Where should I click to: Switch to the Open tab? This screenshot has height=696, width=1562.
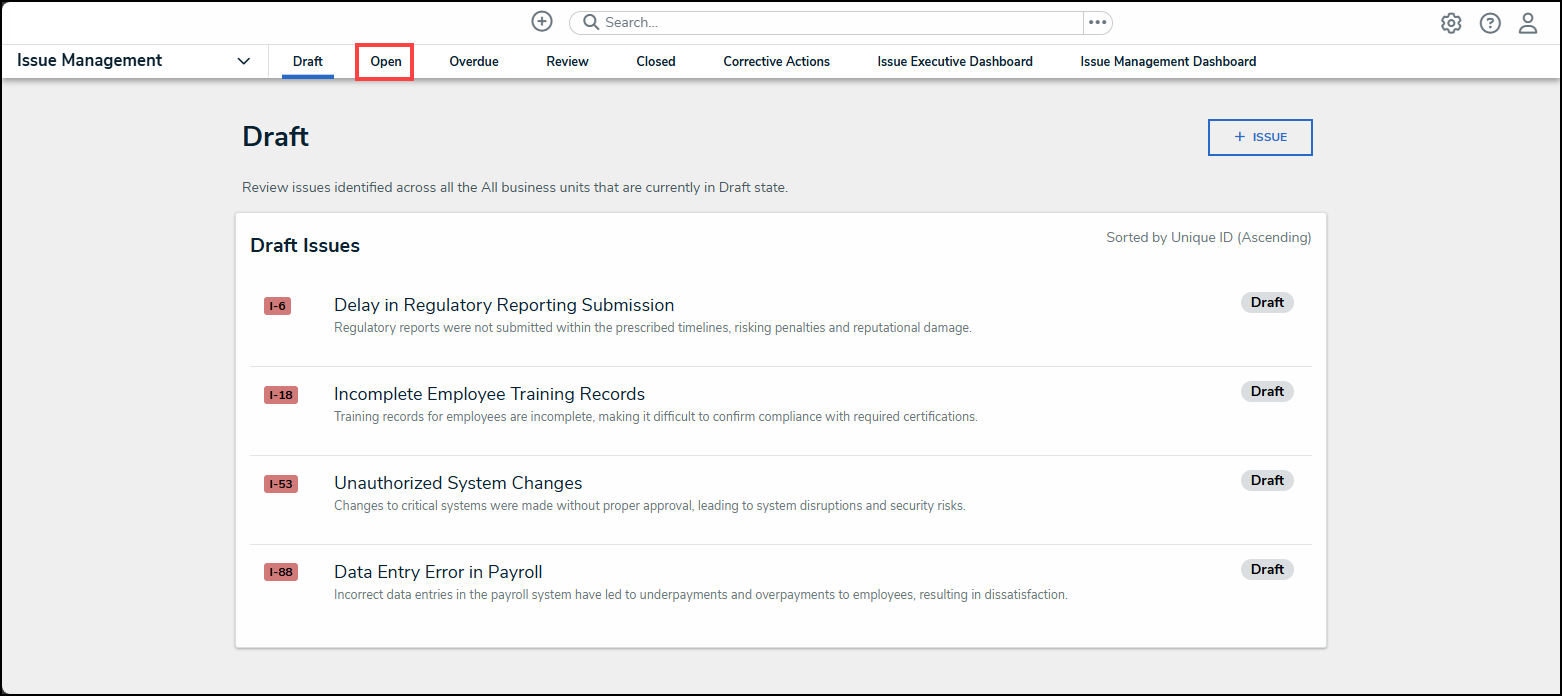[386, 61]
